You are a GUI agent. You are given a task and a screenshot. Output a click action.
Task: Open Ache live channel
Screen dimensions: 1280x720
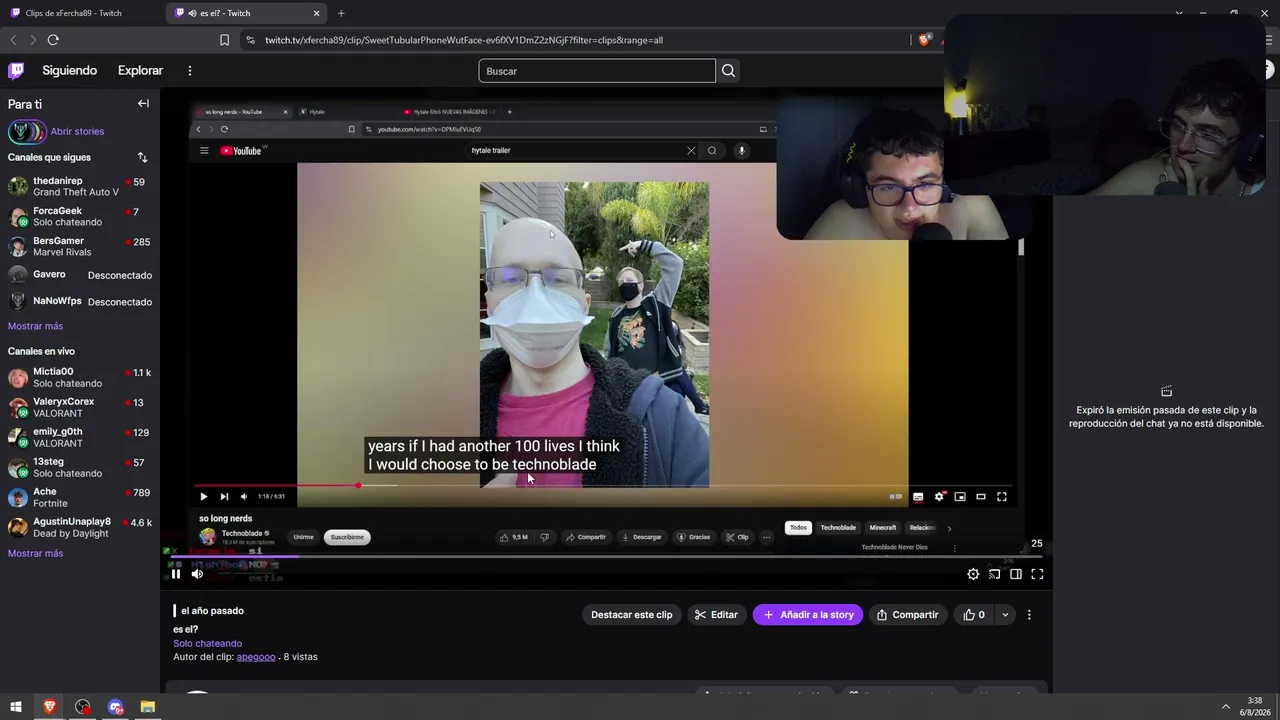[80, 497]
